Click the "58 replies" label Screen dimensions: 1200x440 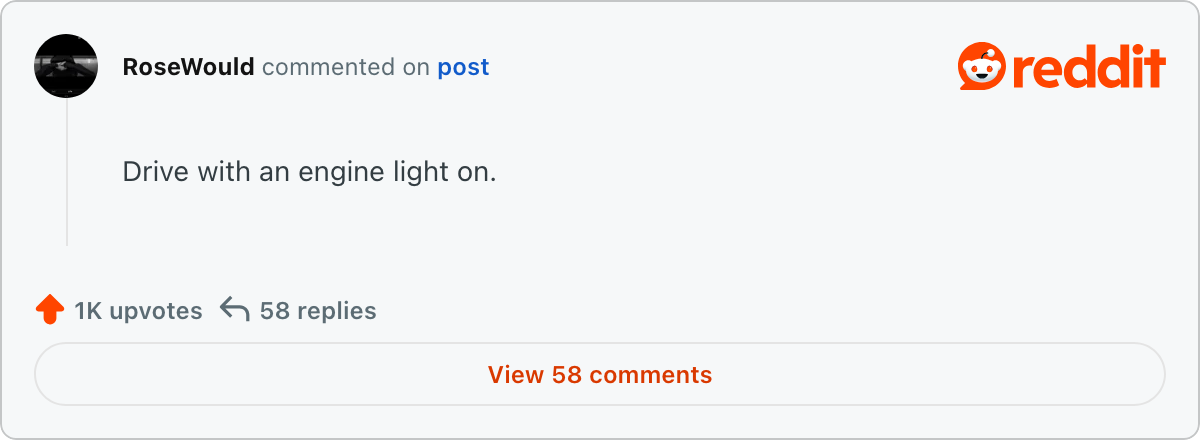[x=318, y=311]
